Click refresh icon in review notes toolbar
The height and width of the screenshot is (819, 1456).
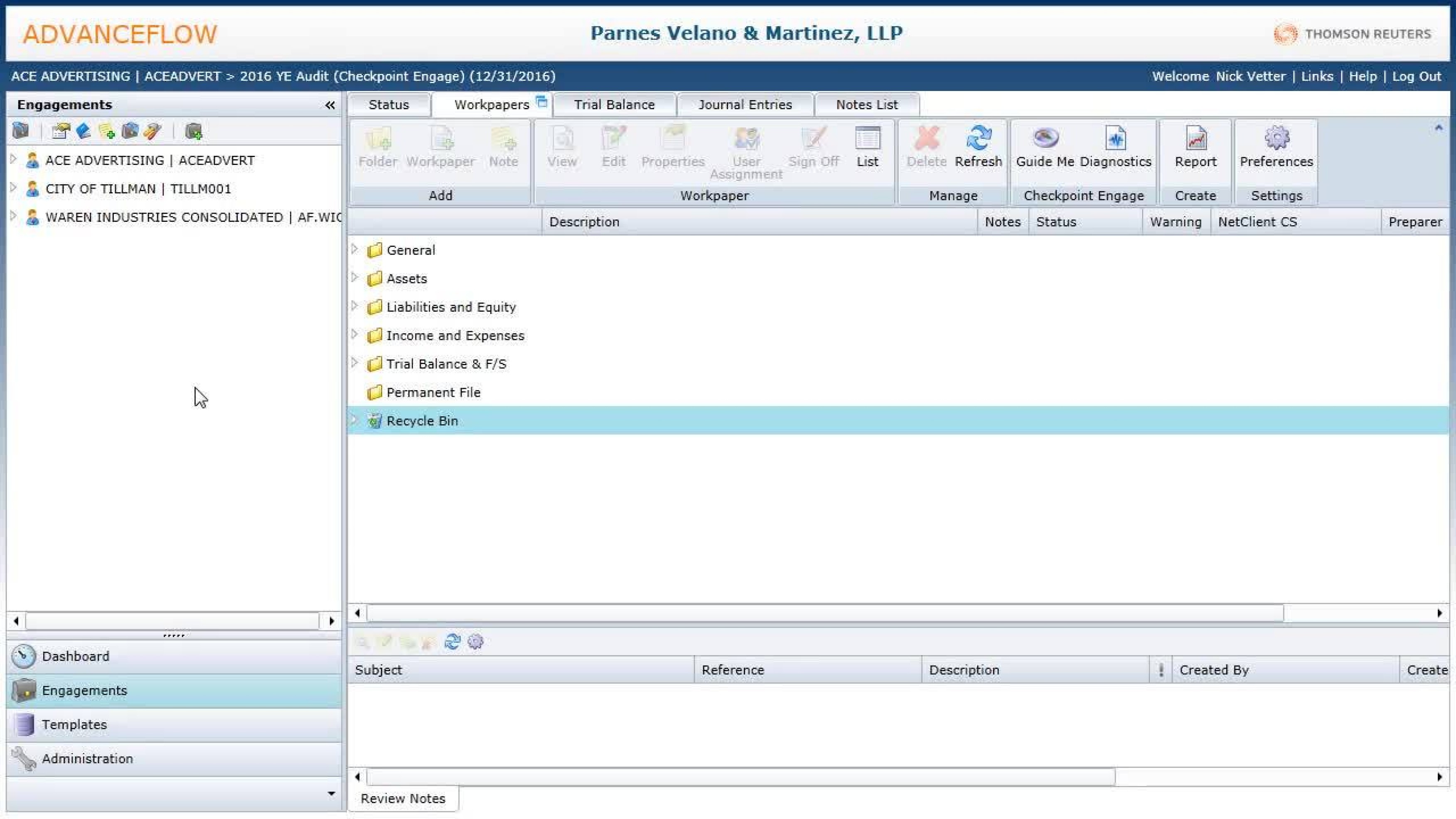point(452,642)
